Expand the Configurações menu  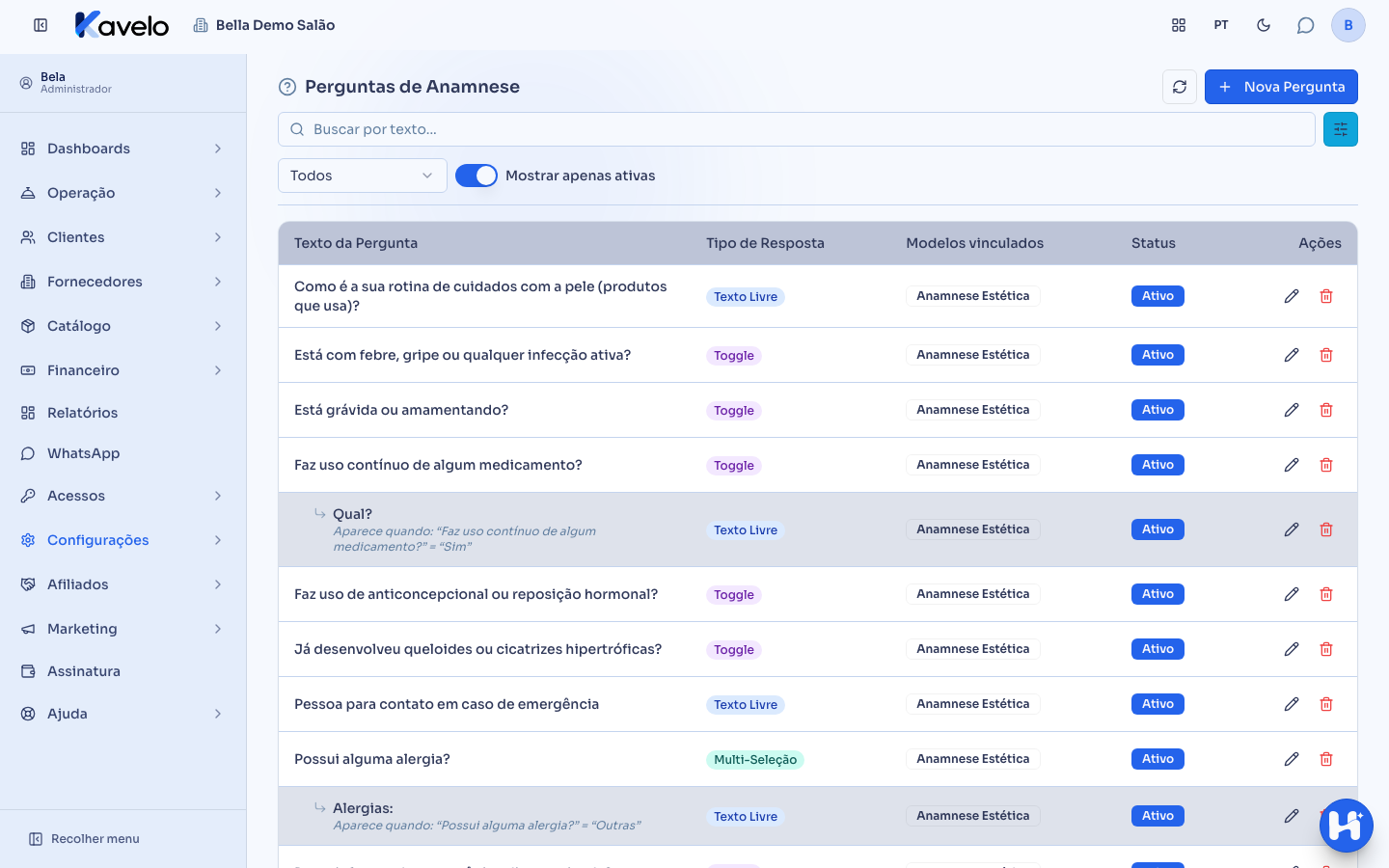pyautogui.click(x=123, y=540)
